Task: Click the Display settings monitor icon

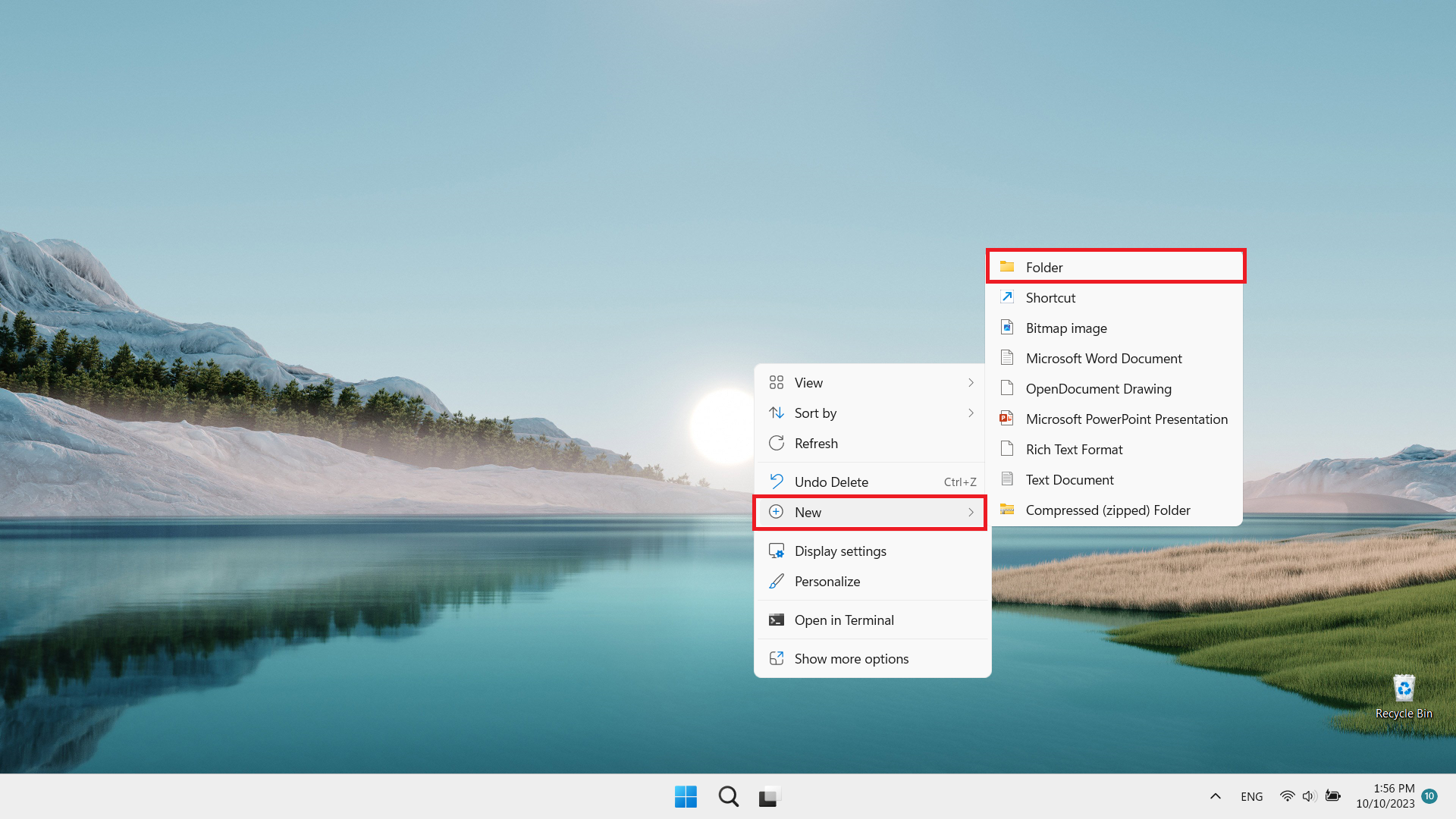Action: (x=777, y=551)
